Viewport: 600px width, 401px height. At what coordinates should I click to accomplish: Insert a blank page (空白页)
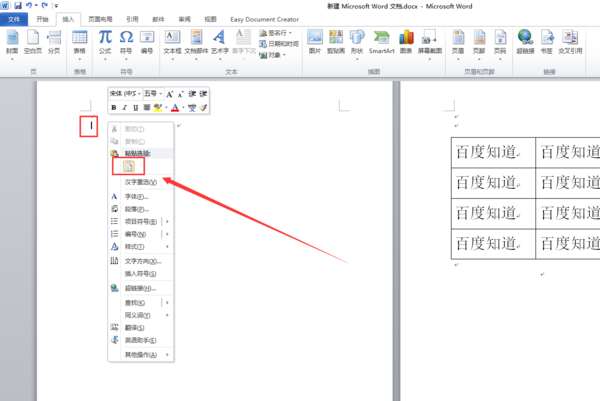33,42
